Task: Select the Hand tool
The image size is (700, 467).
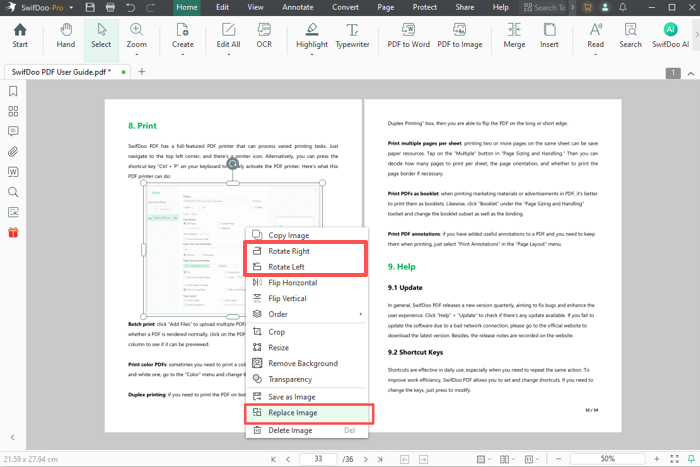Action: (x=66, y=36)
